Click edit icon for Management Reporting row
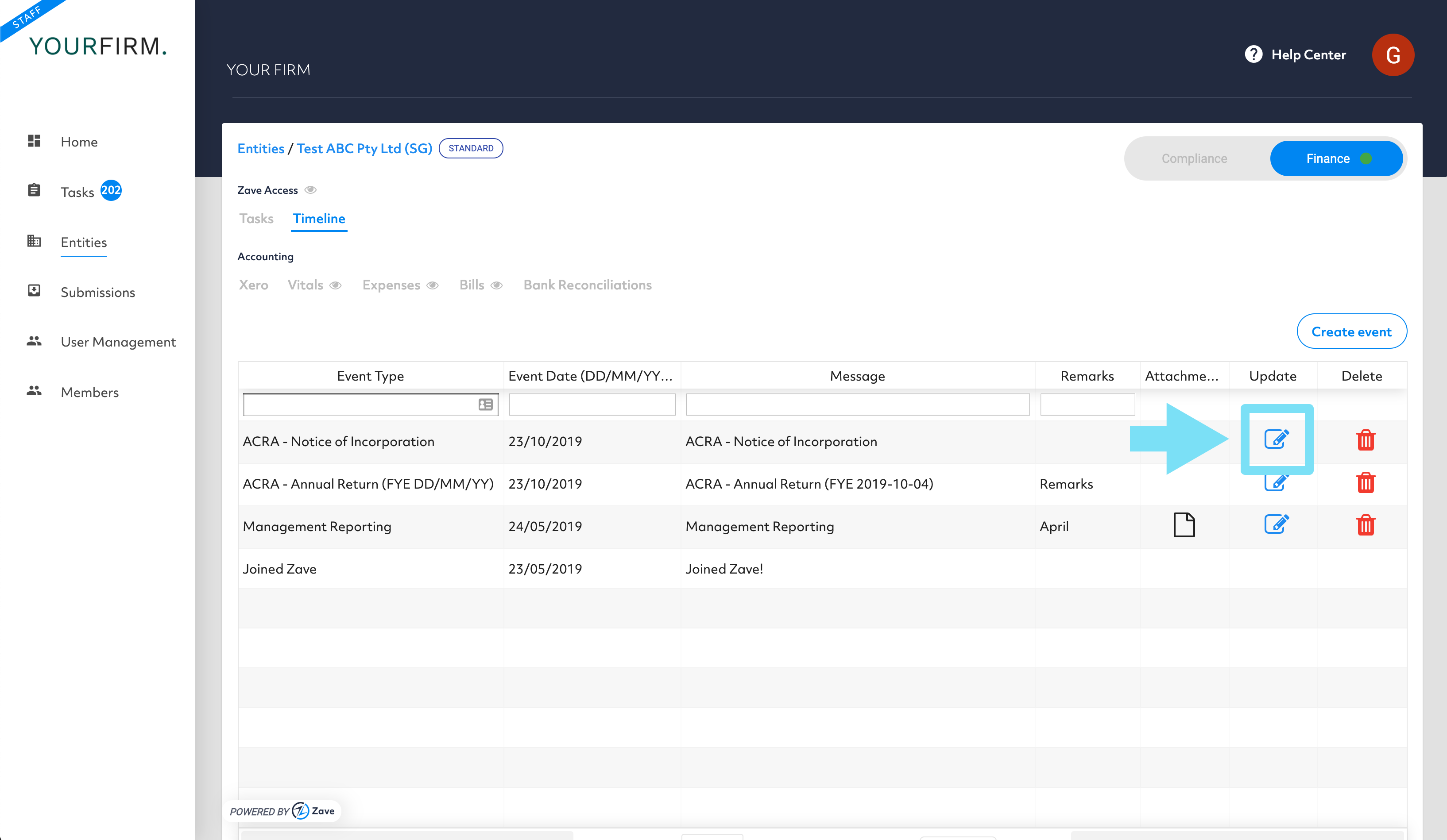This screenshot has height=840, width=1447. point(1276,524)
